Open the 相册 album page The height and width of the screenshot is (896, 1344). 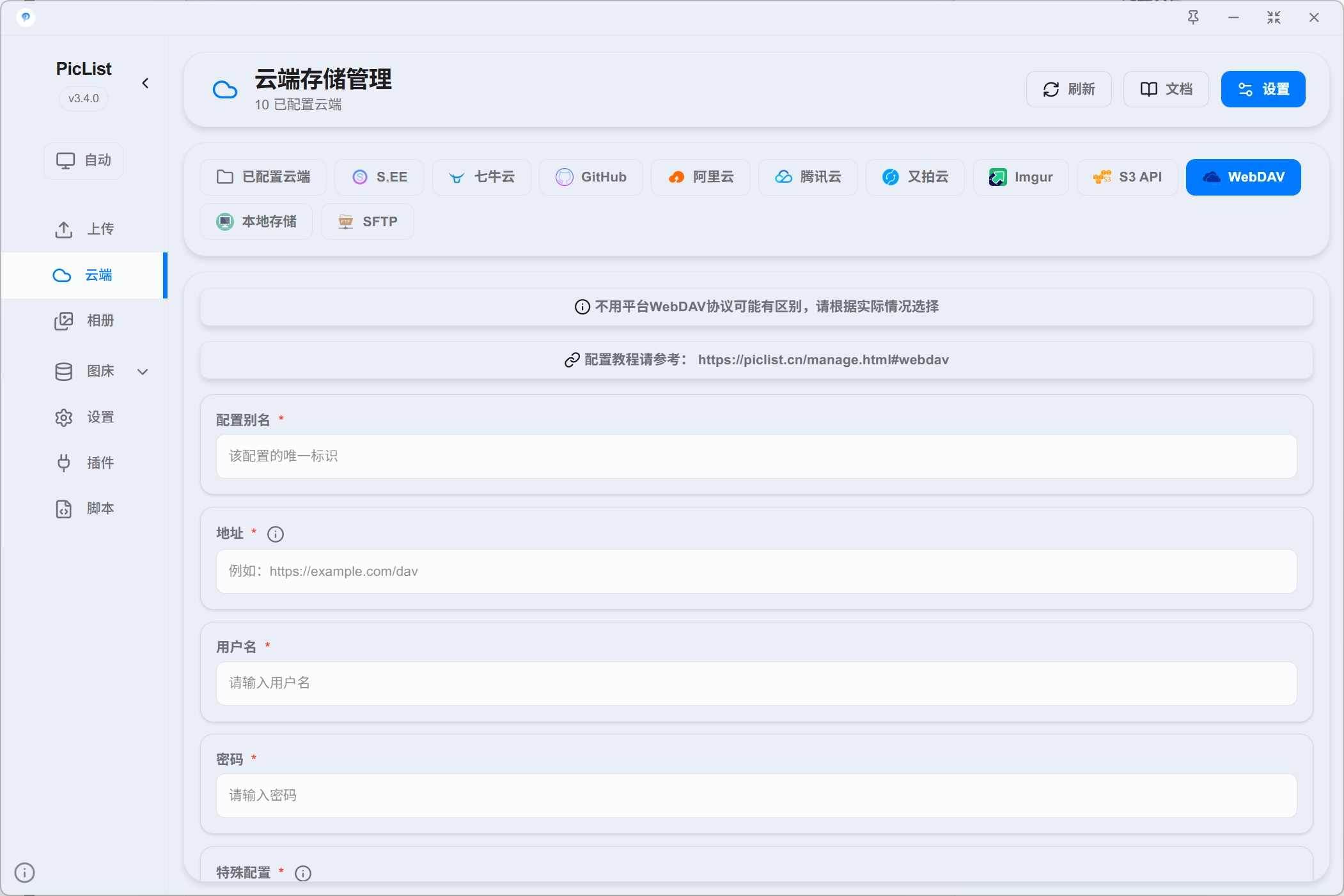coord(84,320)
